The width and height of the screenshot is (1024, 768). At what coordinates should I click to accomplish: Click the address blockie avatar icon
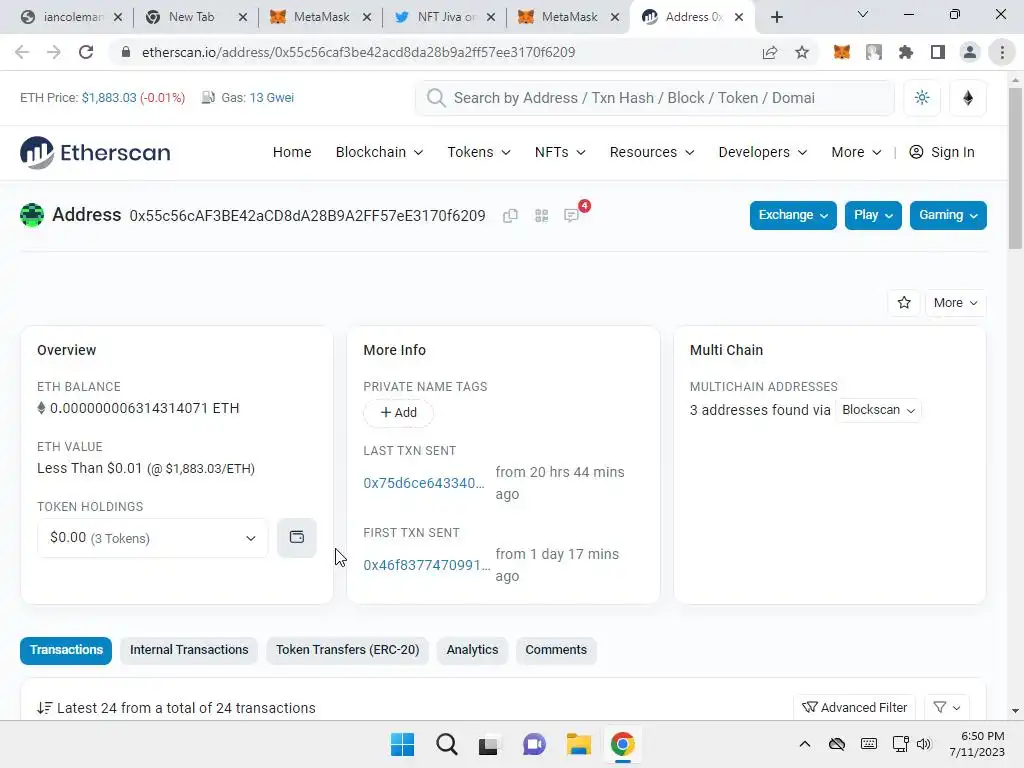(x=32, y=215)
